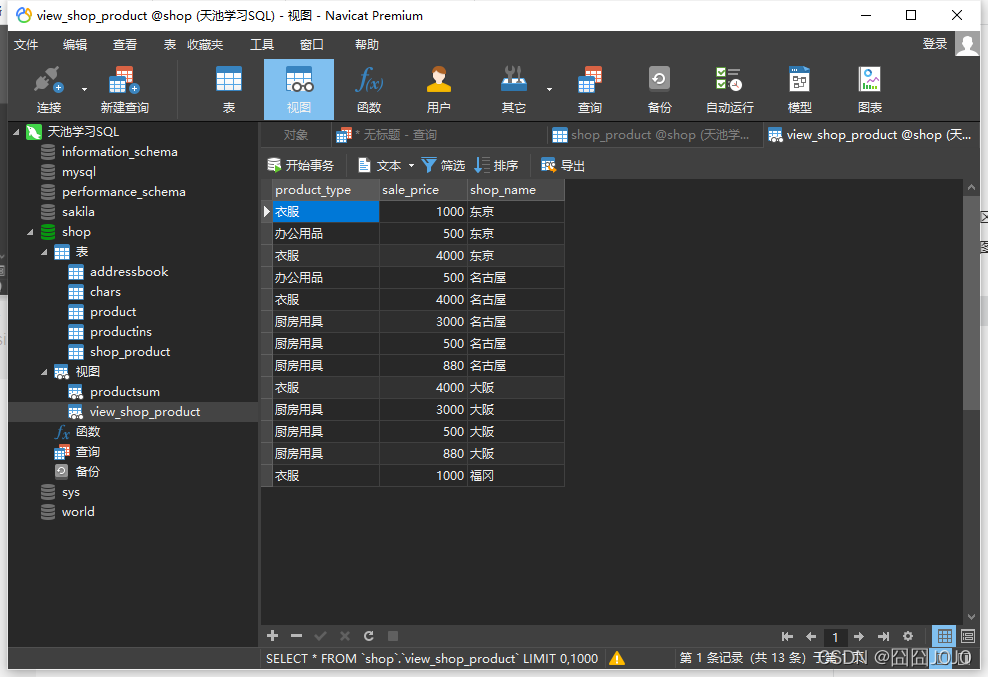Open the 其它 dropdown arrow
This screenshot has width=988, height=677.
(x=549, y=90)
